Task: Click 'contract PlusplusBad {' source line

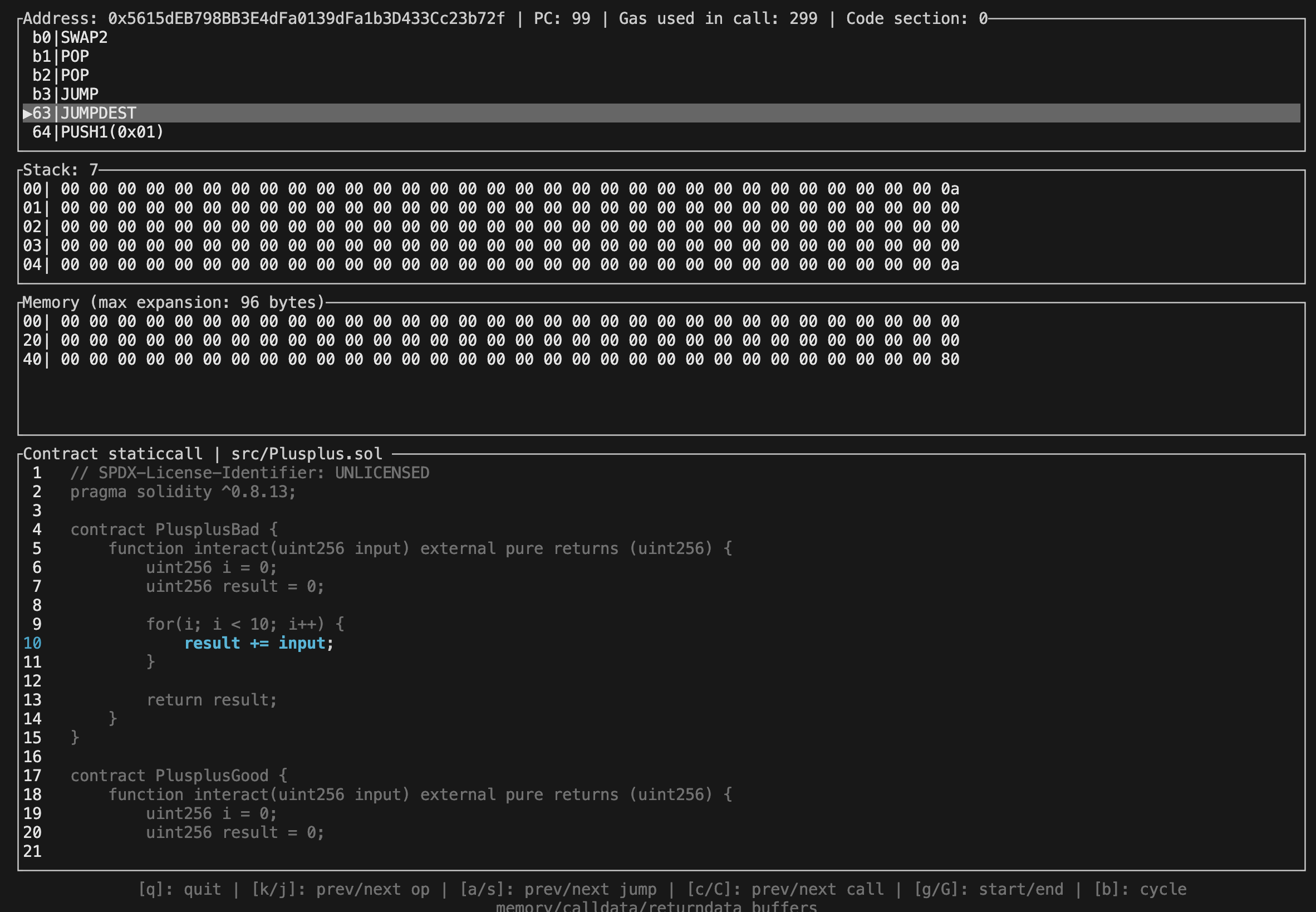Action: [x=174, y=529]
